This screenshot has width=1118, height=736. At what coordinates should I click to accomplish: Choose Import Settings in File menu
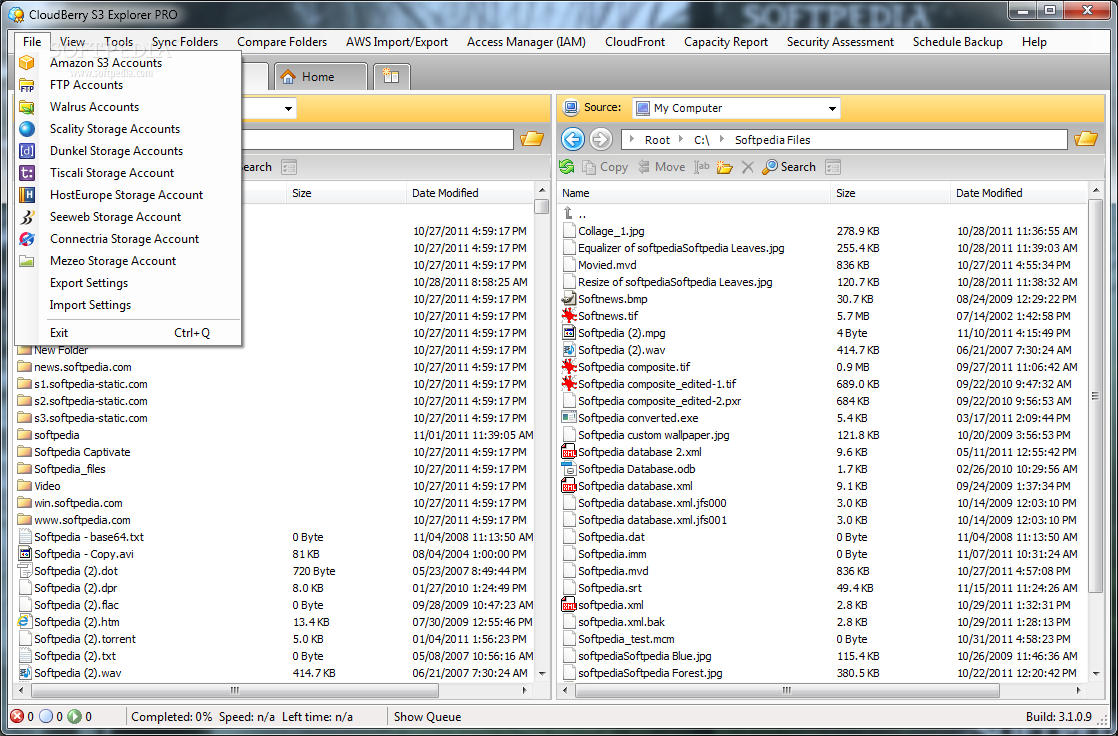click(90, 305)
